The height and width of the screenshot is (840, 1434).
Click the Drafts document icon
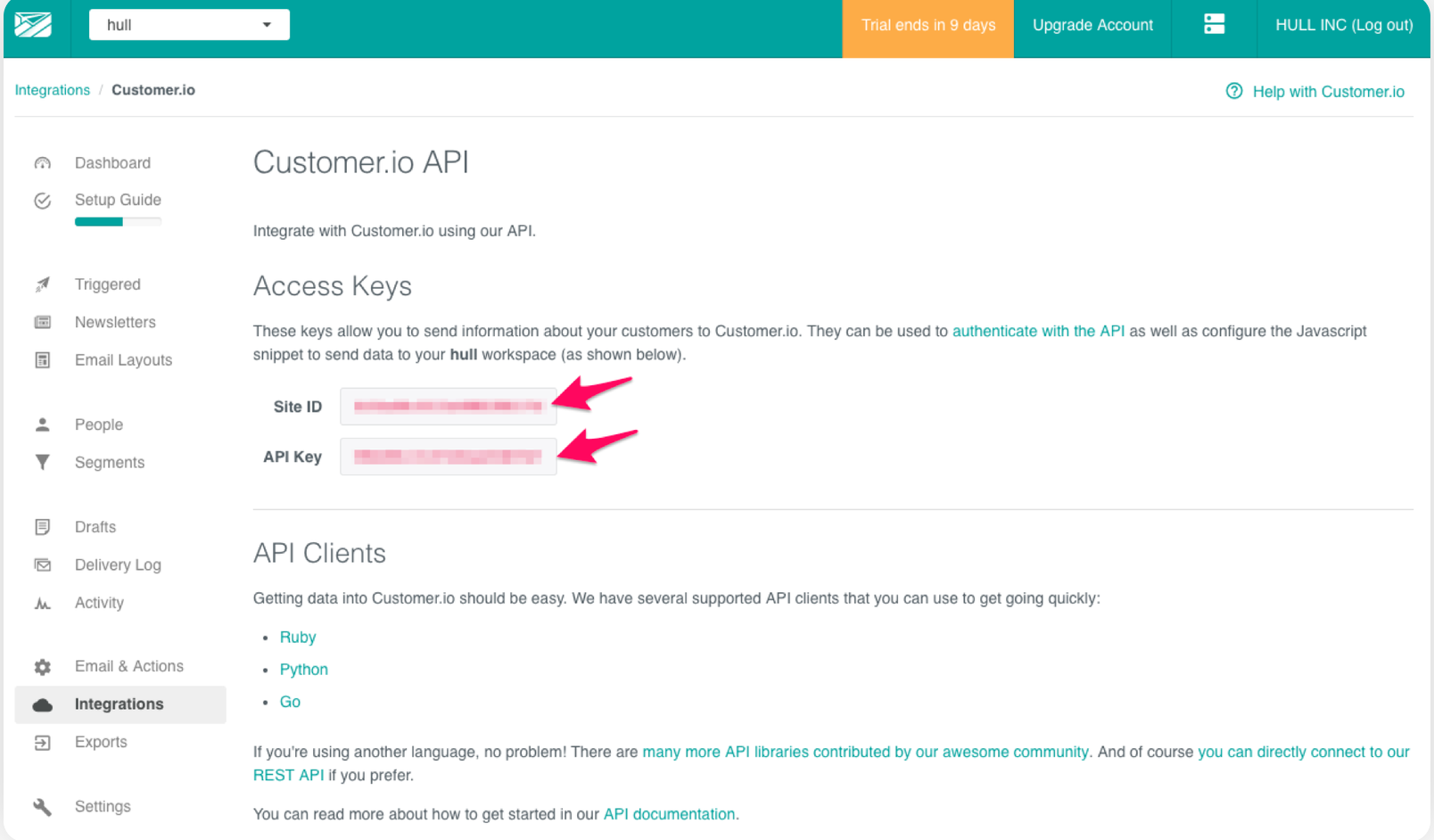43,527
